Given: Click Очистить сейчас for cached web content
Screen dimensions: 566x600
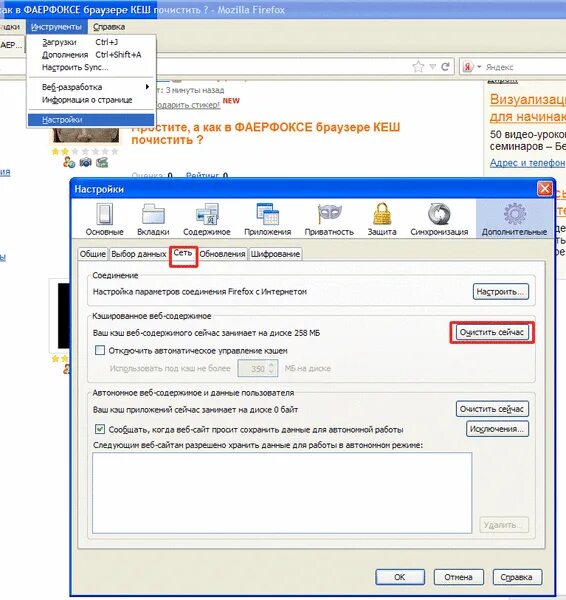Looking at the screenshot, I should pyautogui.click(x=492, y=332).
